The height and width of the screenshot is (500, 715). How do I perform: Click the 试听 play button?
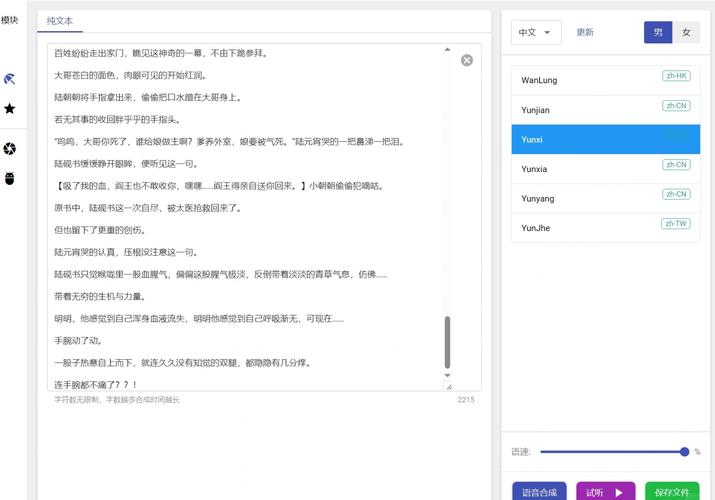(605, 492)
